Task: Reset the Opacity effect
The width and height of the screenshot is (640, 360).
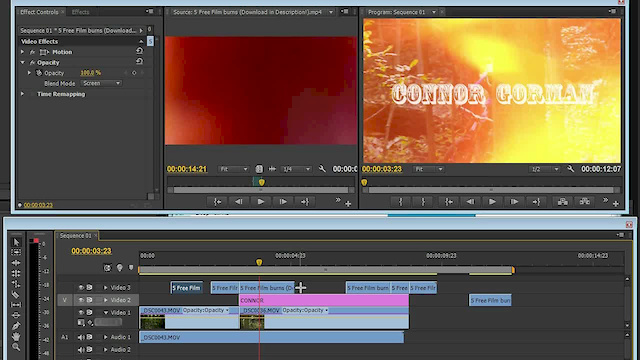Action: 140,62
